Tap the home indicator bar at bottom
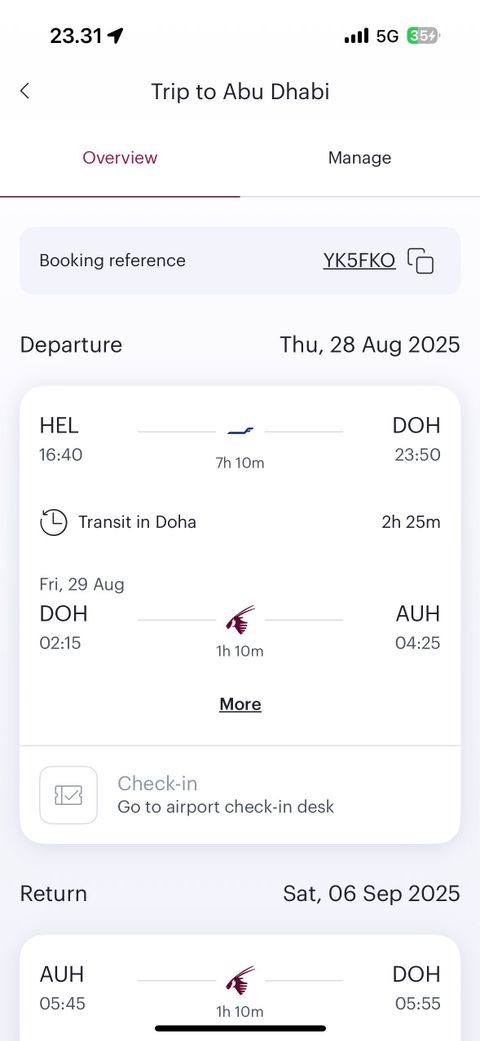This screenshot has width=480, height=1041. click(240, 1028)
